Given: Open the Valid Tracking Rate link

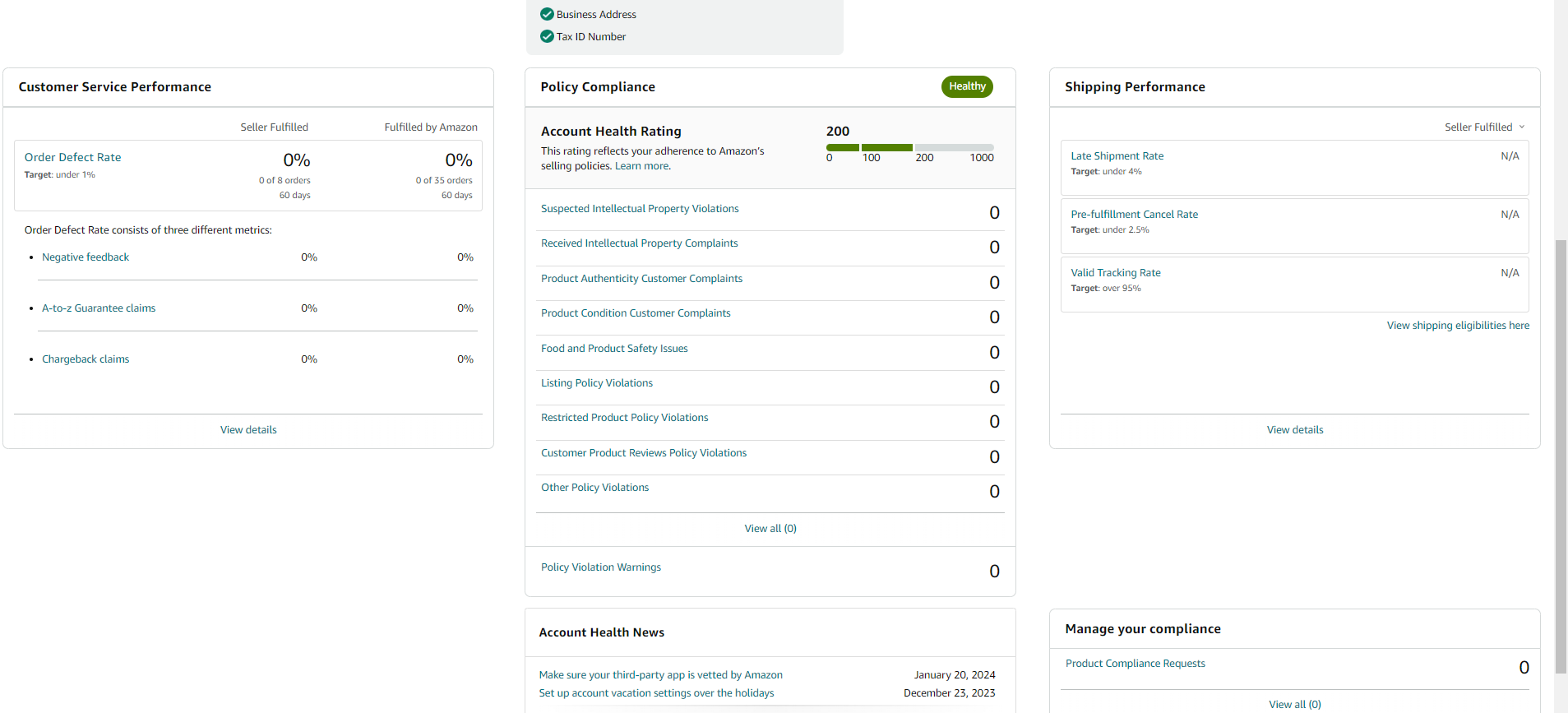Looking at the screenshot, I should click(1116, 273).
